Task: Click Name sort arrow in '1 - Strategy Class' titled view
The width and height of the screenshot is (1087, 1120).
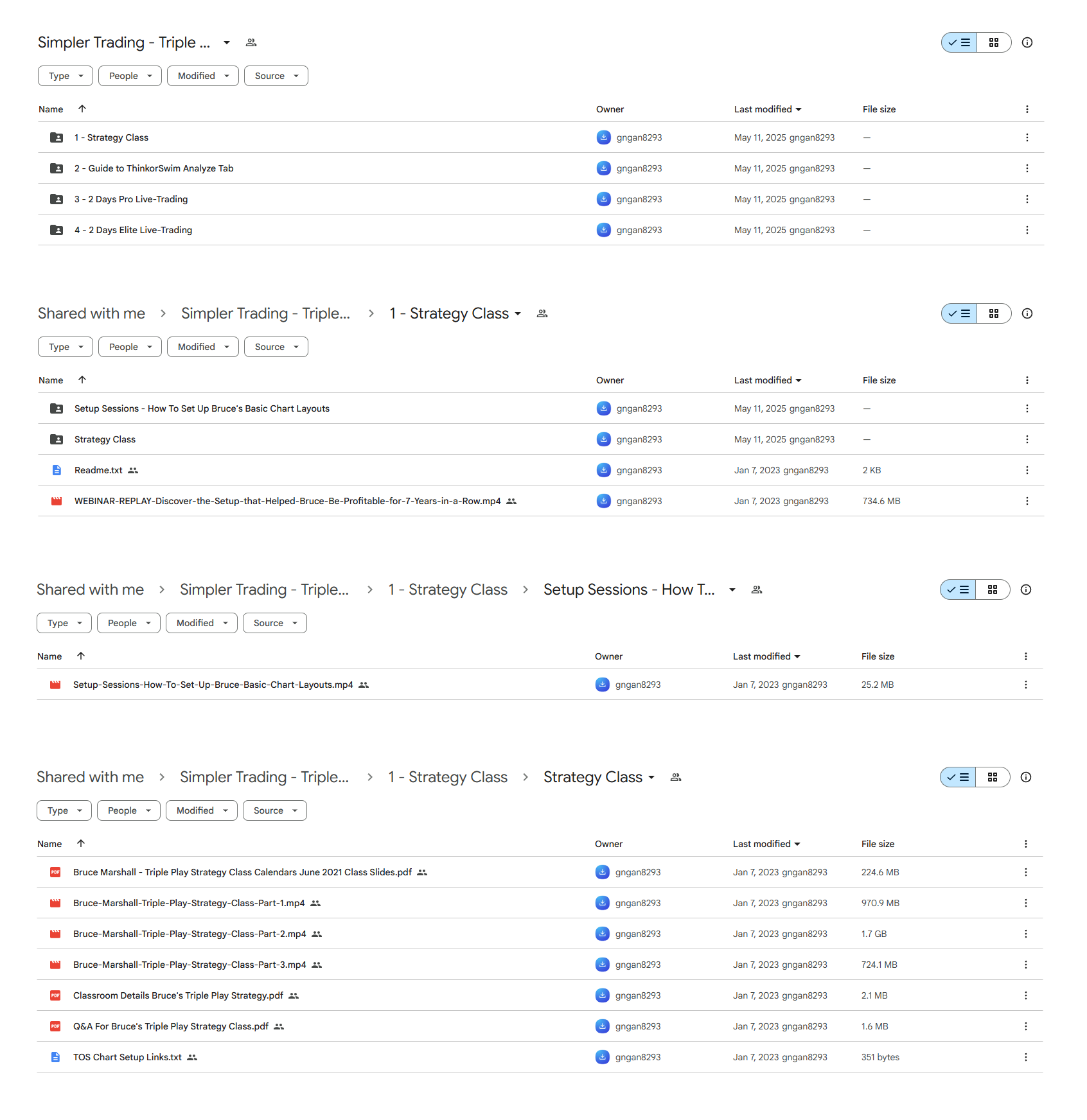Action: point(82,380)
